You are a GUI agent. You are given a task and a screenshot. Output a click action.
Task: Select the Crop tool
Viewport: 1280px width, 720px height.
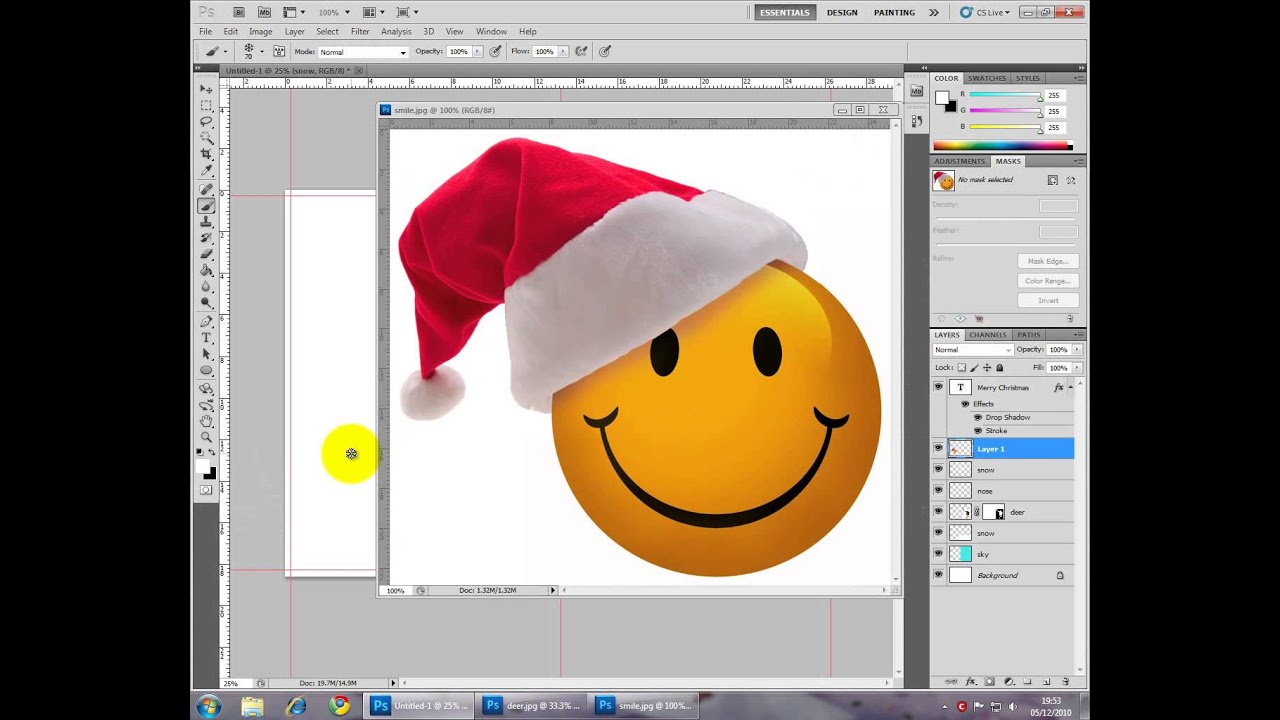207,154
